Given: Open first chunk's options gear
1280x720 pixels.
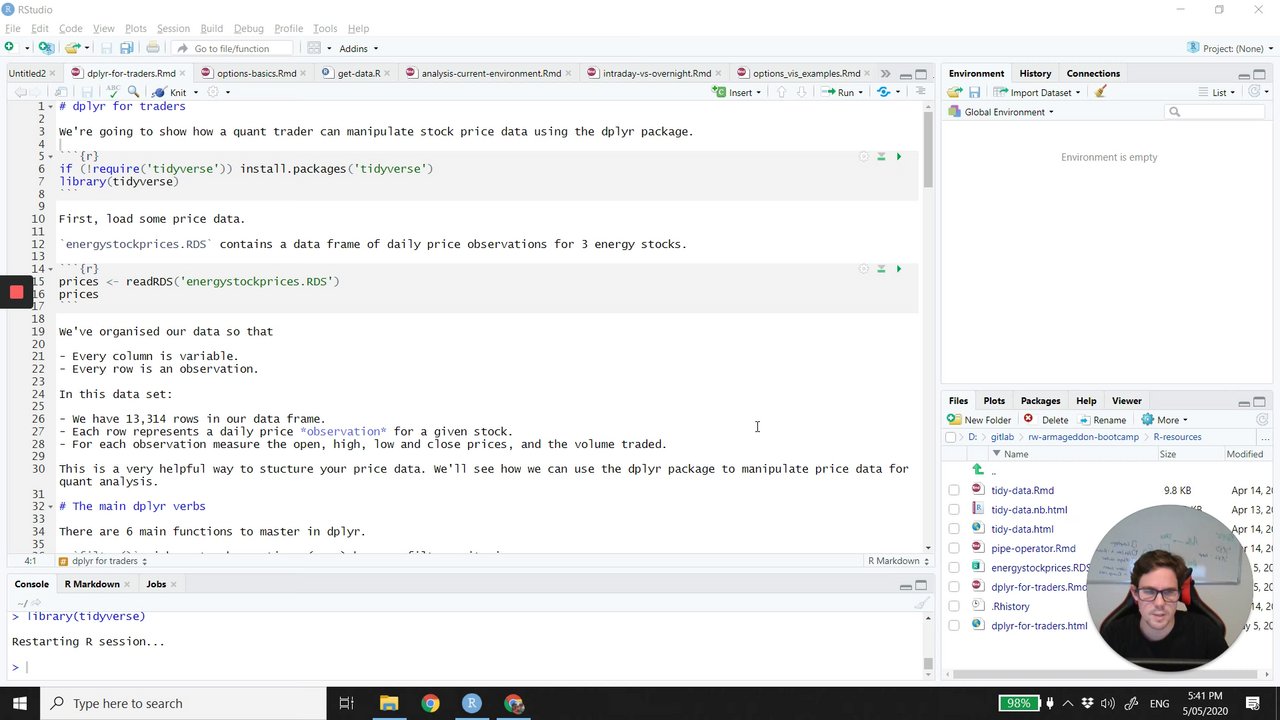Looking at the screenshot, I should 864,157.
